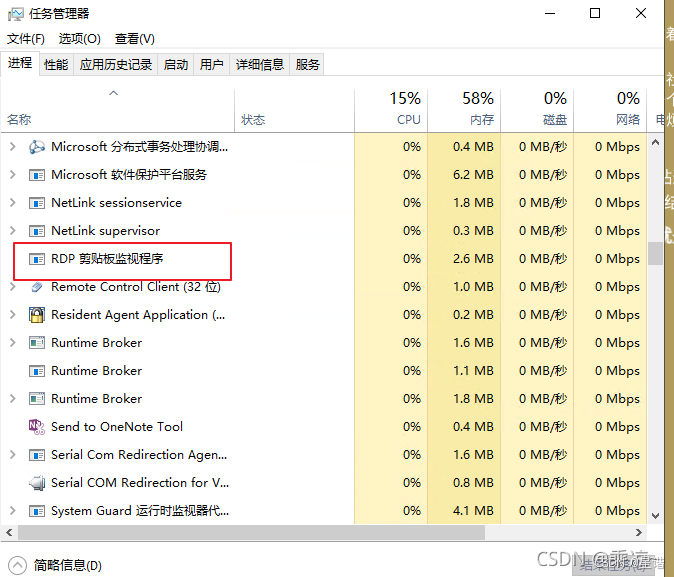This screenshot has height=577, width=674.
Task: Click the Serial COM Redirection for V... icon
Action: click(x=37, y=483)
